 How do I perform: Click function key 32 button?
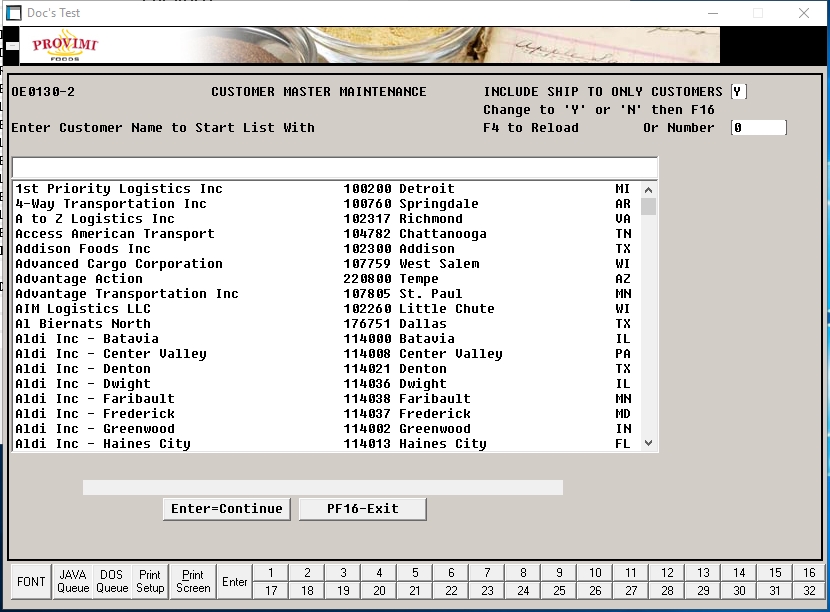(x=809, y=590)
